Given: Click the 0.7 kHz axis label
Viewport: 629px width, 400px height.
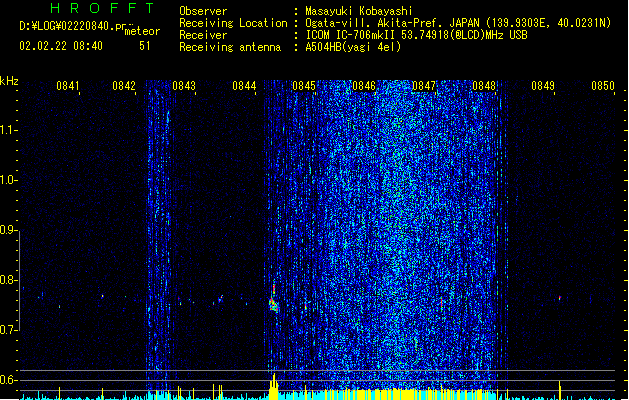Looking at the screenshot, I should point(8,330).
